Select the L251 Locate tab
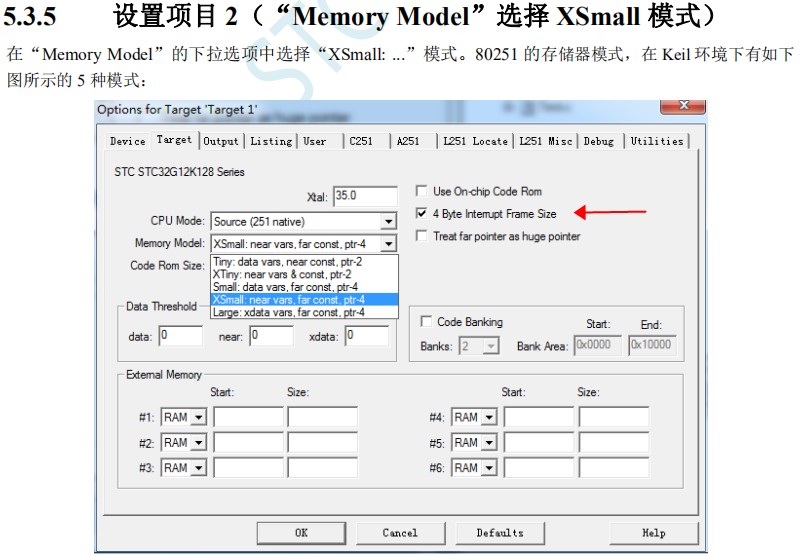This screenshot has height=557, width=806. coord(475,141)
